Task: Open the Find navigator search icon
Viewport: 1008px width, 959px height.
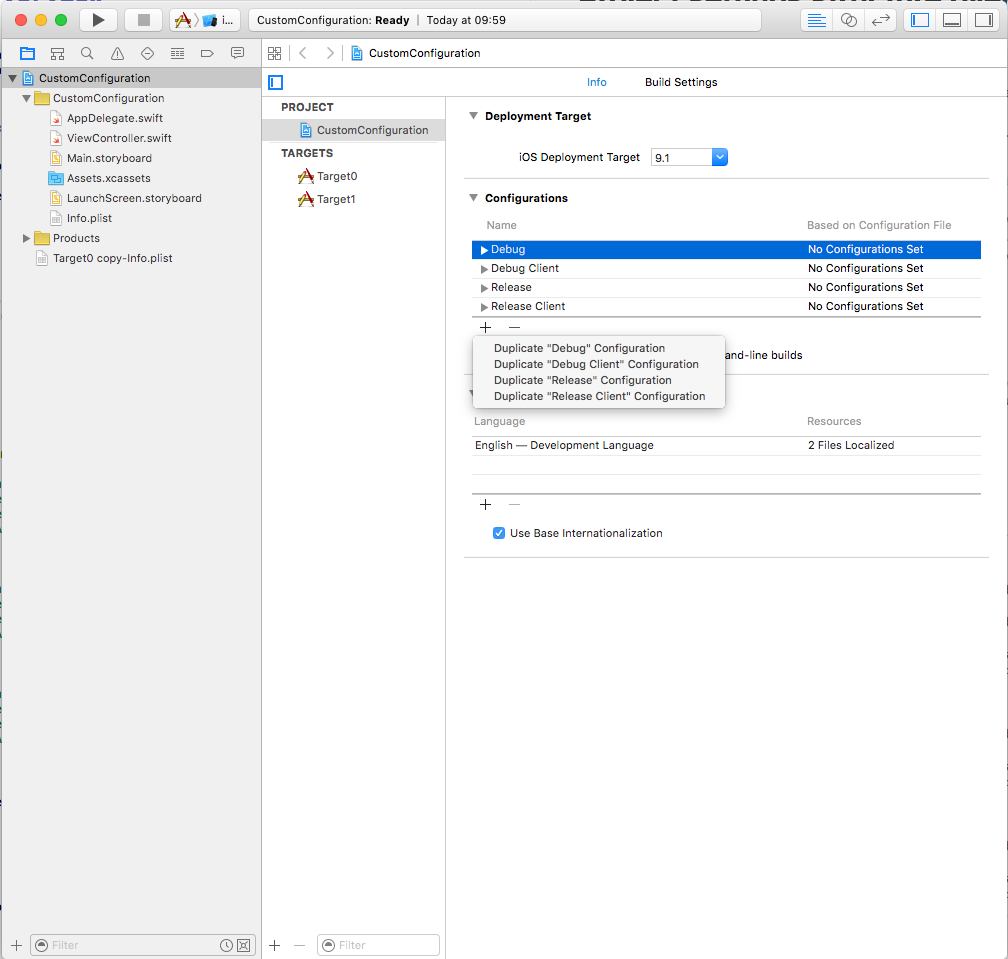Action: [87, 53]
